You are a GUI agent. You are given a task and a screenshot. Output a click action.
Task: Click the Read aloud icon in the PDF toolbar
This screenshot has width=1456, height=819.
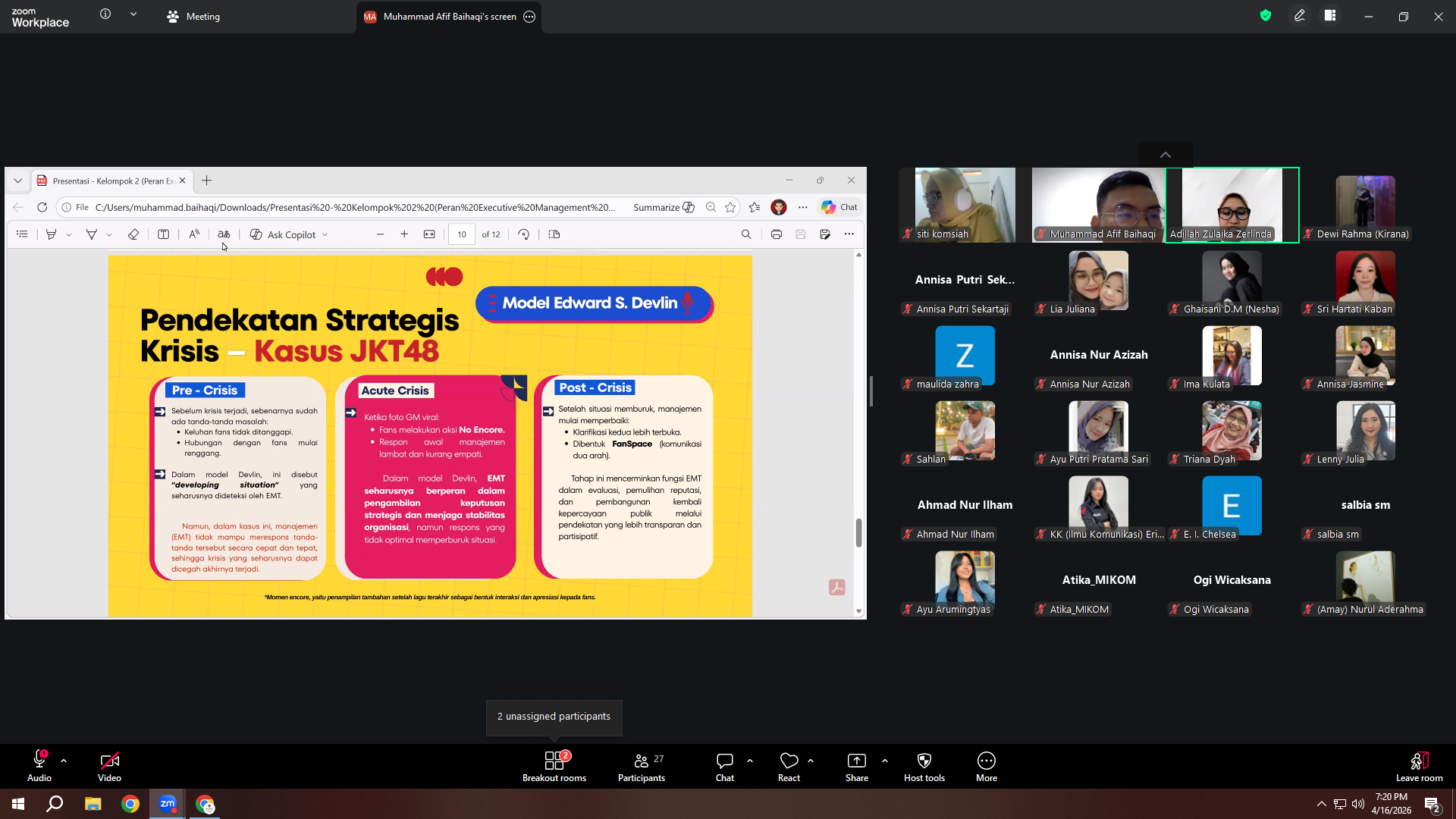(194, 234)
